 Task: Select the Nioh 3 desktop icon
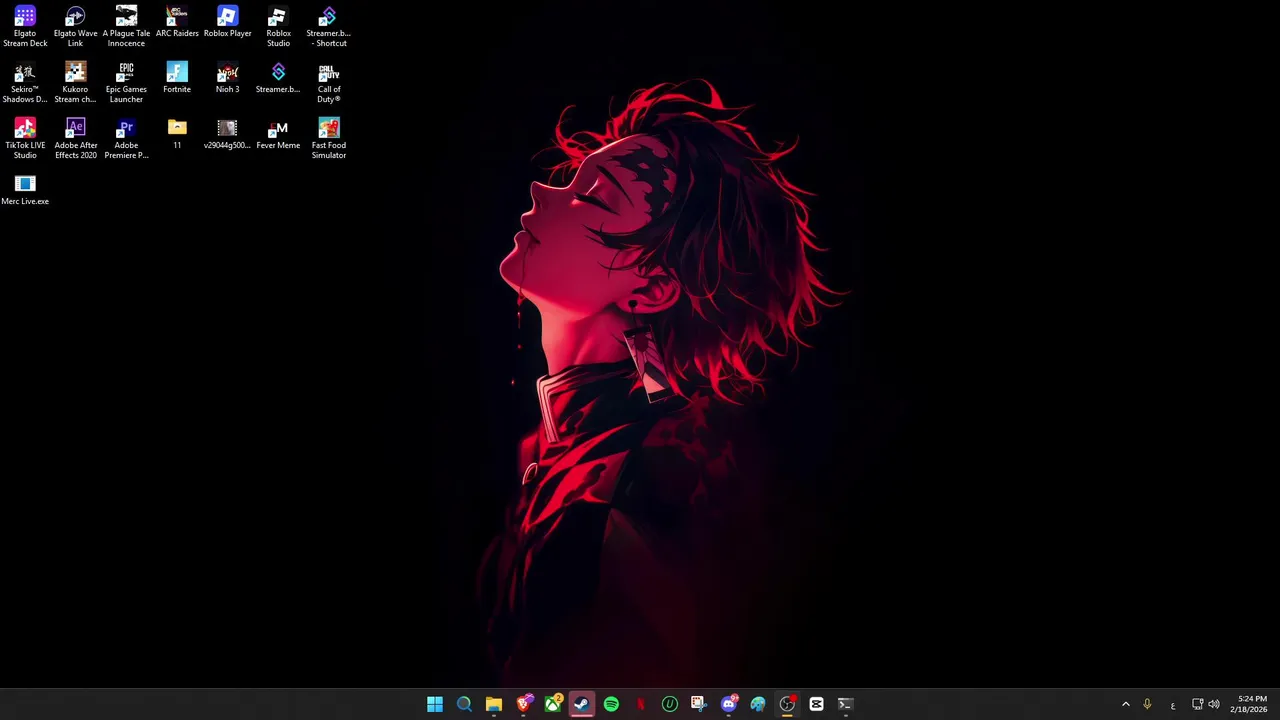coord(228,78)
